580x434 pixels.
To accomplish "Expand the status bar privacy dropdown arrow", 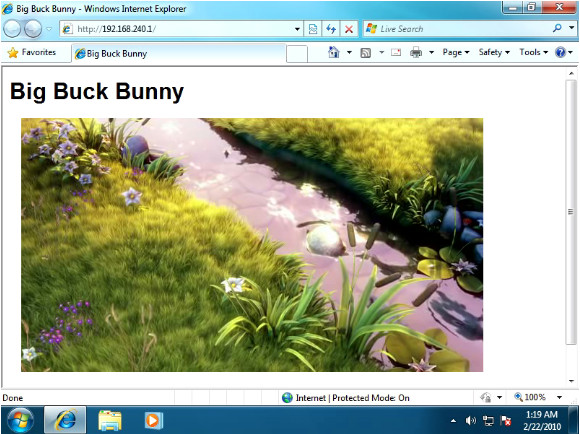I will [x=499, y=398].
